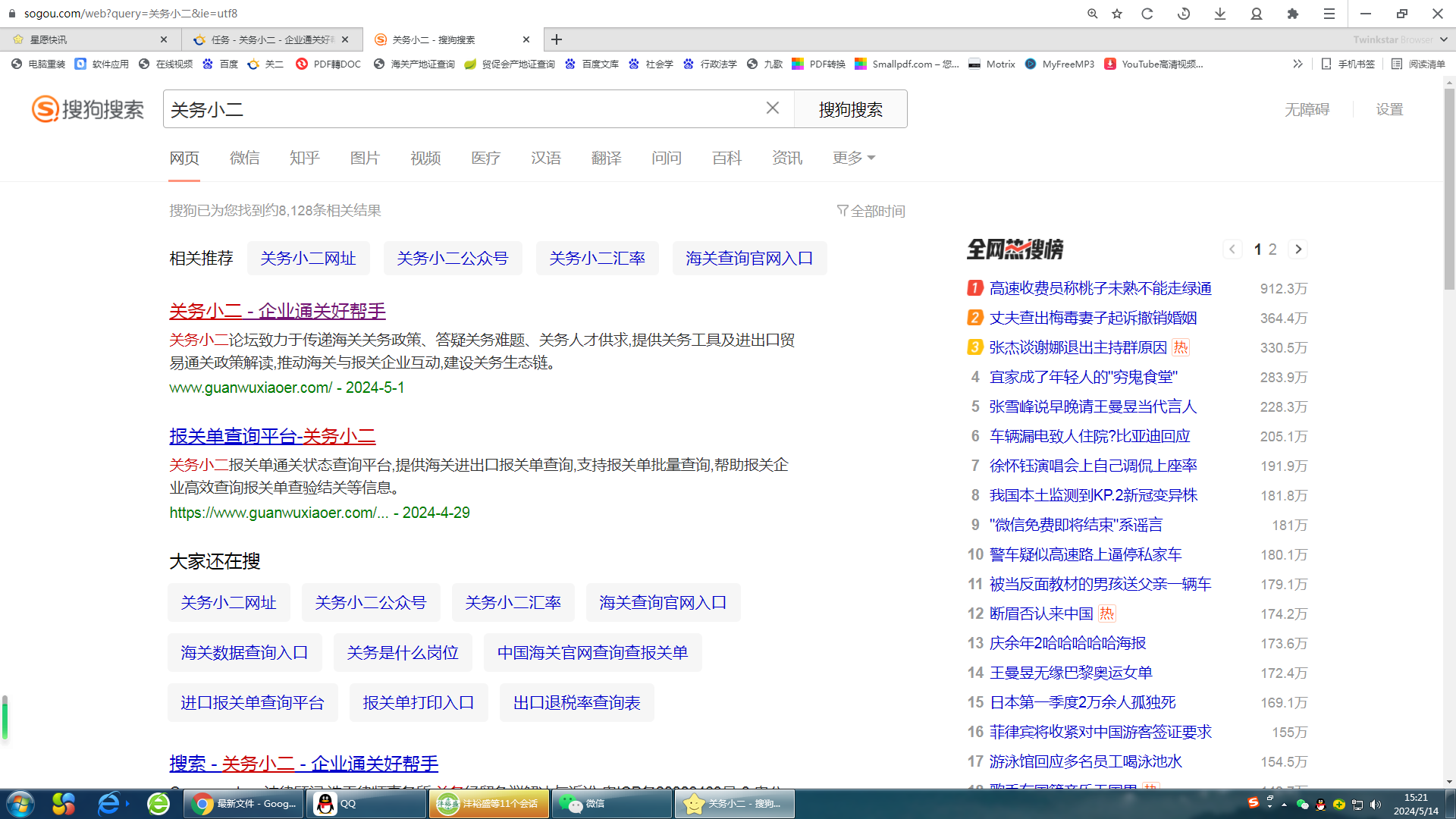Switch to 百科 search tab
The image size is (1456, 819).
[x=727, y=158]
